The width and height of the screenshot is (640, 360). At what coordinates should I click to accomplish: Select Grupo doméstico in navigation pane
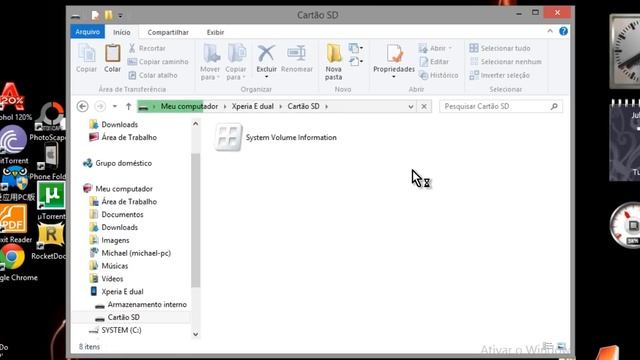tap(117, 163)
